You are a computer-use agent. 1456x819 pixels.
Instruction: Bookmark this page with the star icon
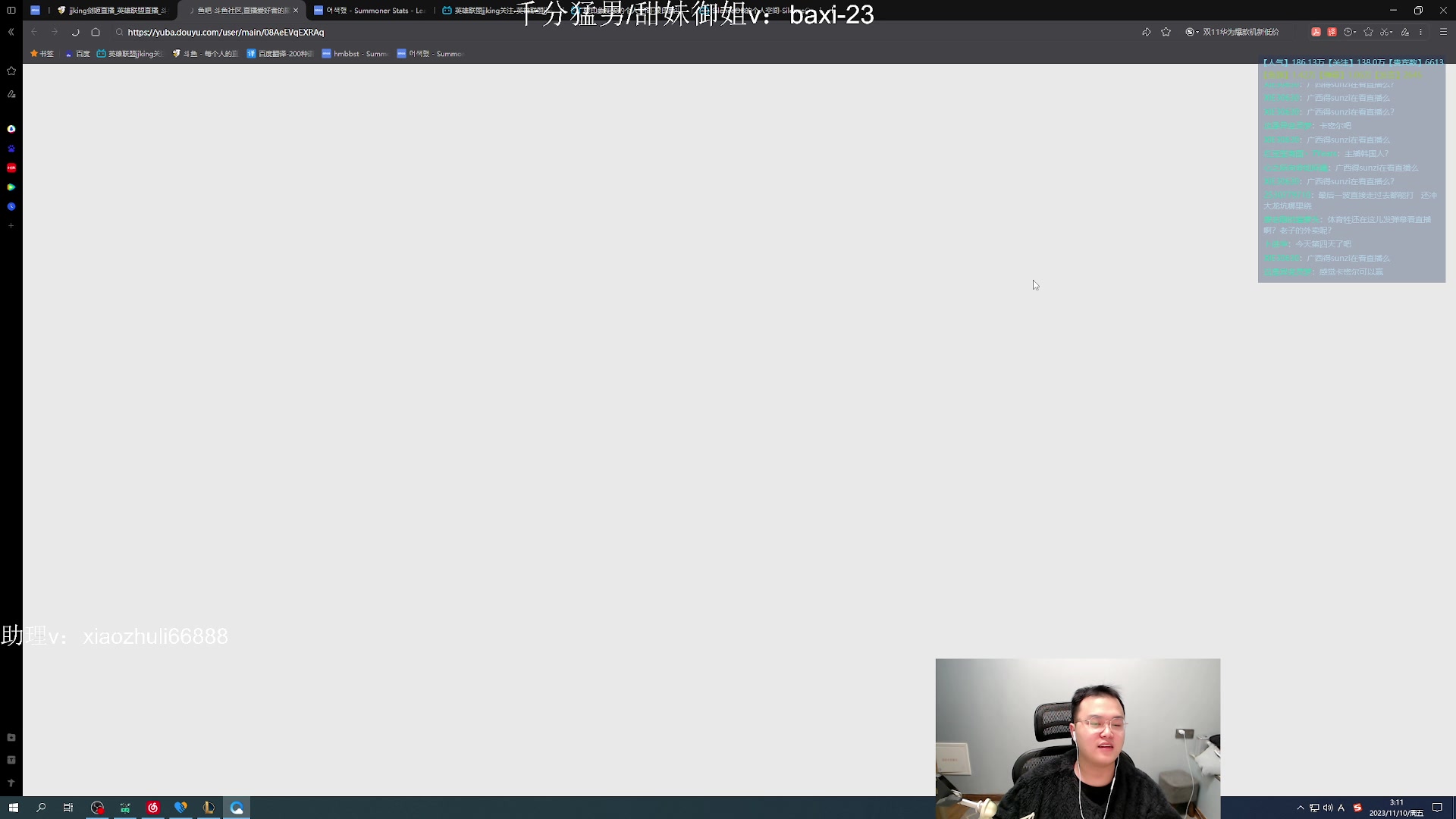click(1166, 32)
